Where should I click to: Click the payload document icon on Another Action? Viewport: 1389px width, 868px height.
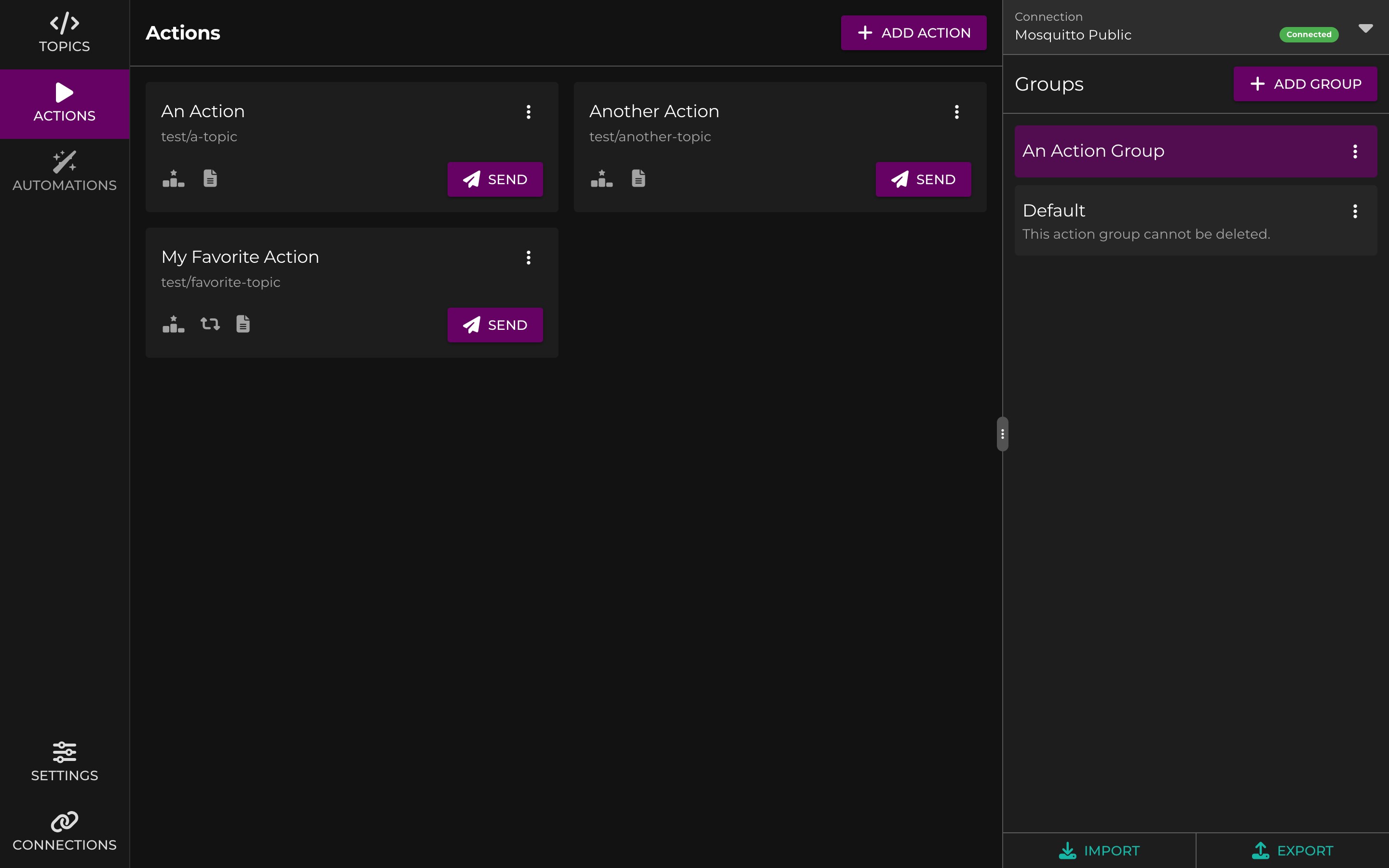tap(638, 178)
